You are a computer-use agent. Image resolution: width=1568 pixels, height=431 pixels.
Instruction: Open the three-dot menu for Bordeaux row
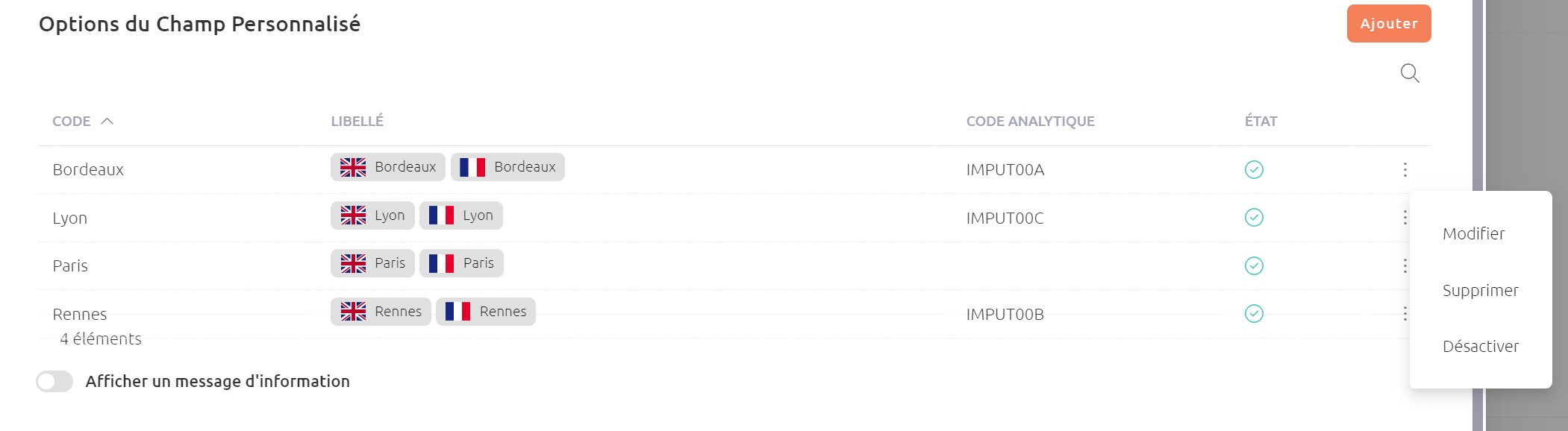click(1405, 170)
